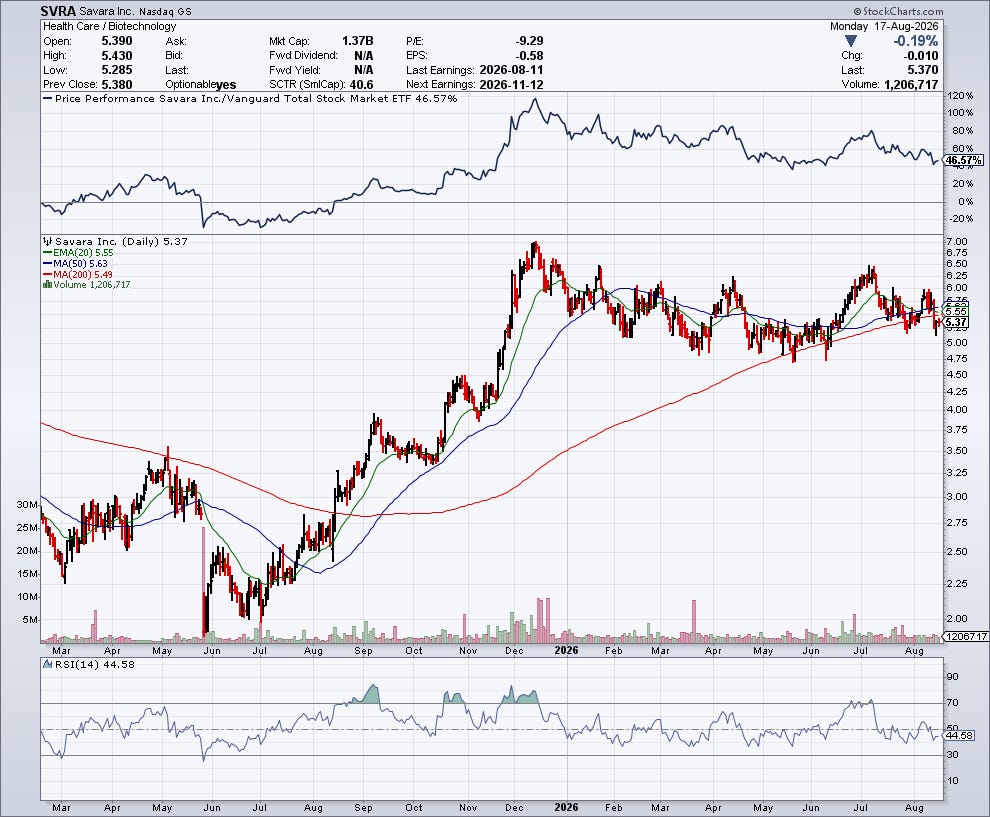The width and height of the screenshot is (990, 817).
Task: Click the Prev Close value 5.380
Action: point(117,84)
